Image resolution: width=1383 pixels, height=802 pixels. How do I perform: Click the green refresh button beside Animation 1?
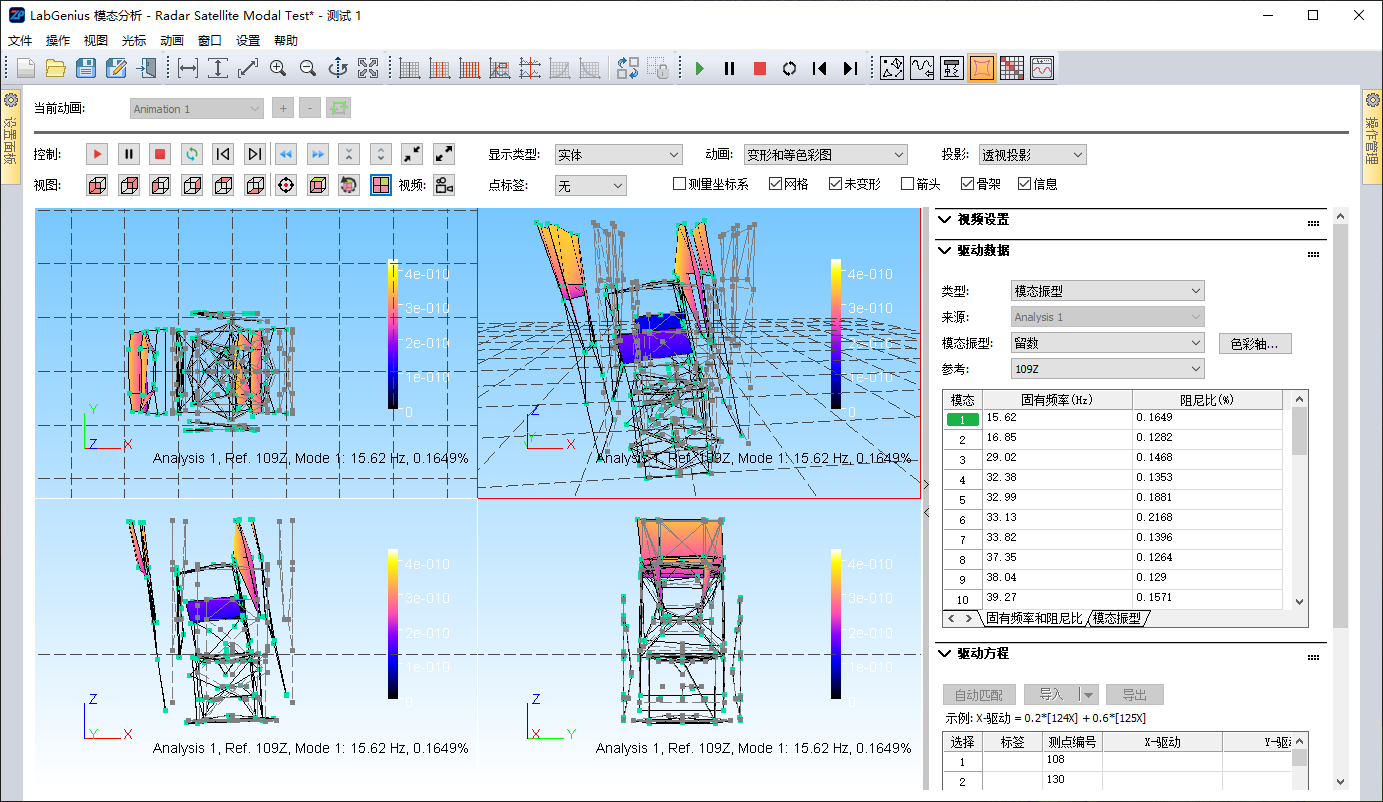[x=339, y=108]
